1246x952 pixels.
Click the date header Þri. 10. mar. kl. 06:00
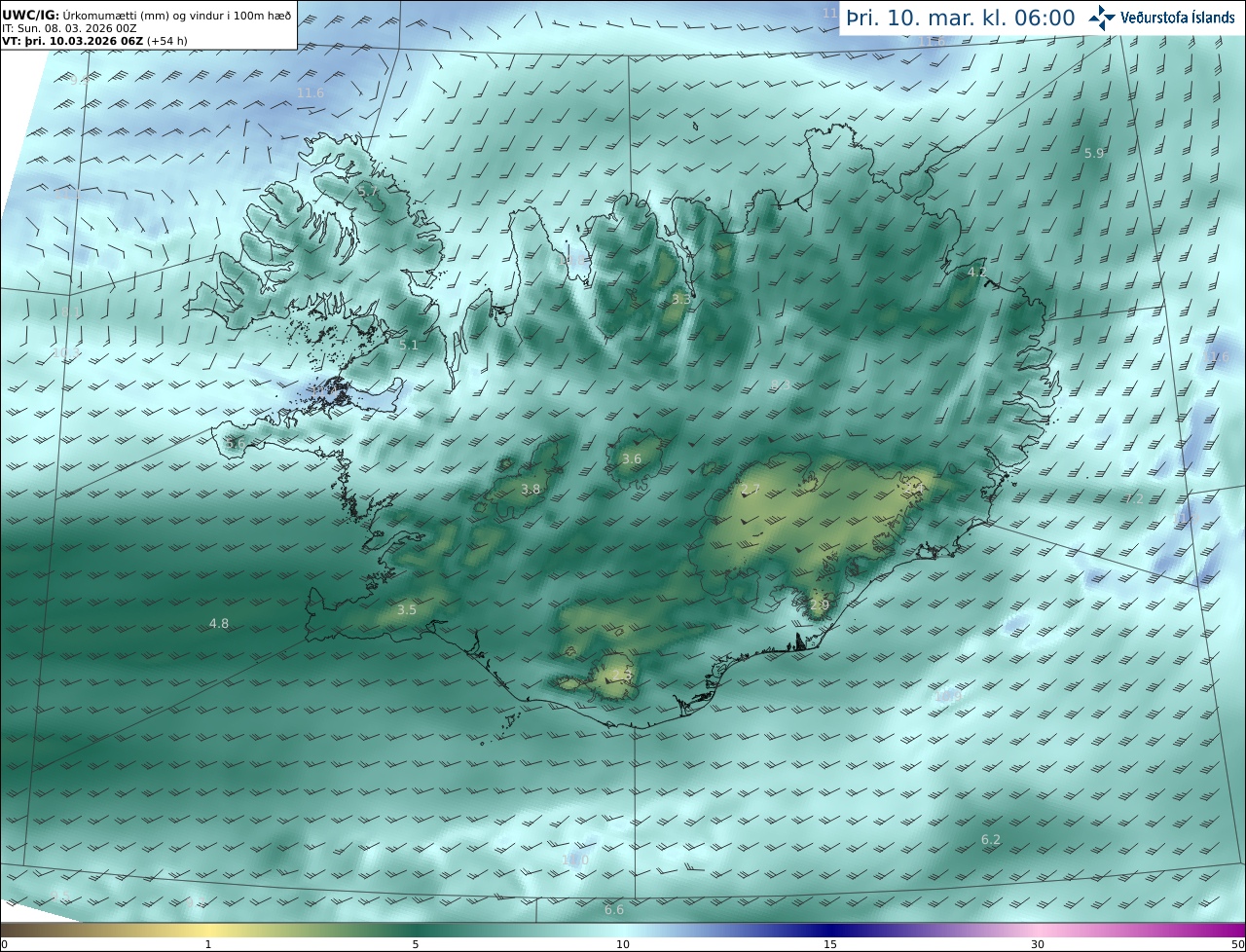(960, 18)
